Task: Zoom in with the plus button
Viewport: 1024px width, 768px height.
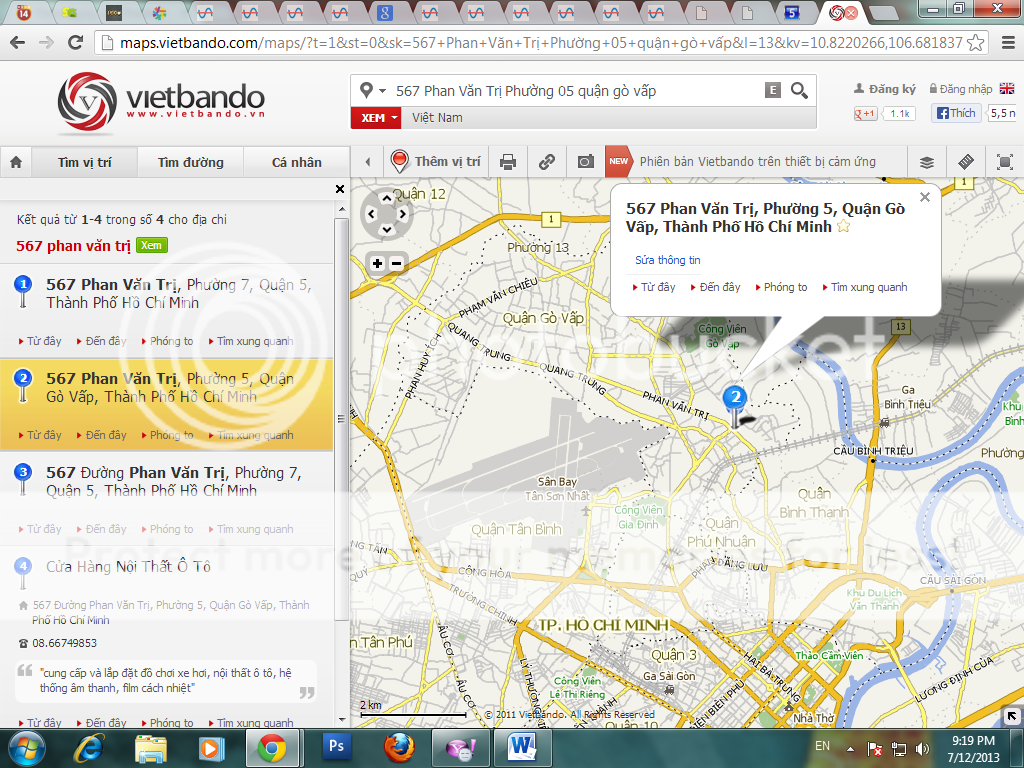Action: (x=377, y=263)
